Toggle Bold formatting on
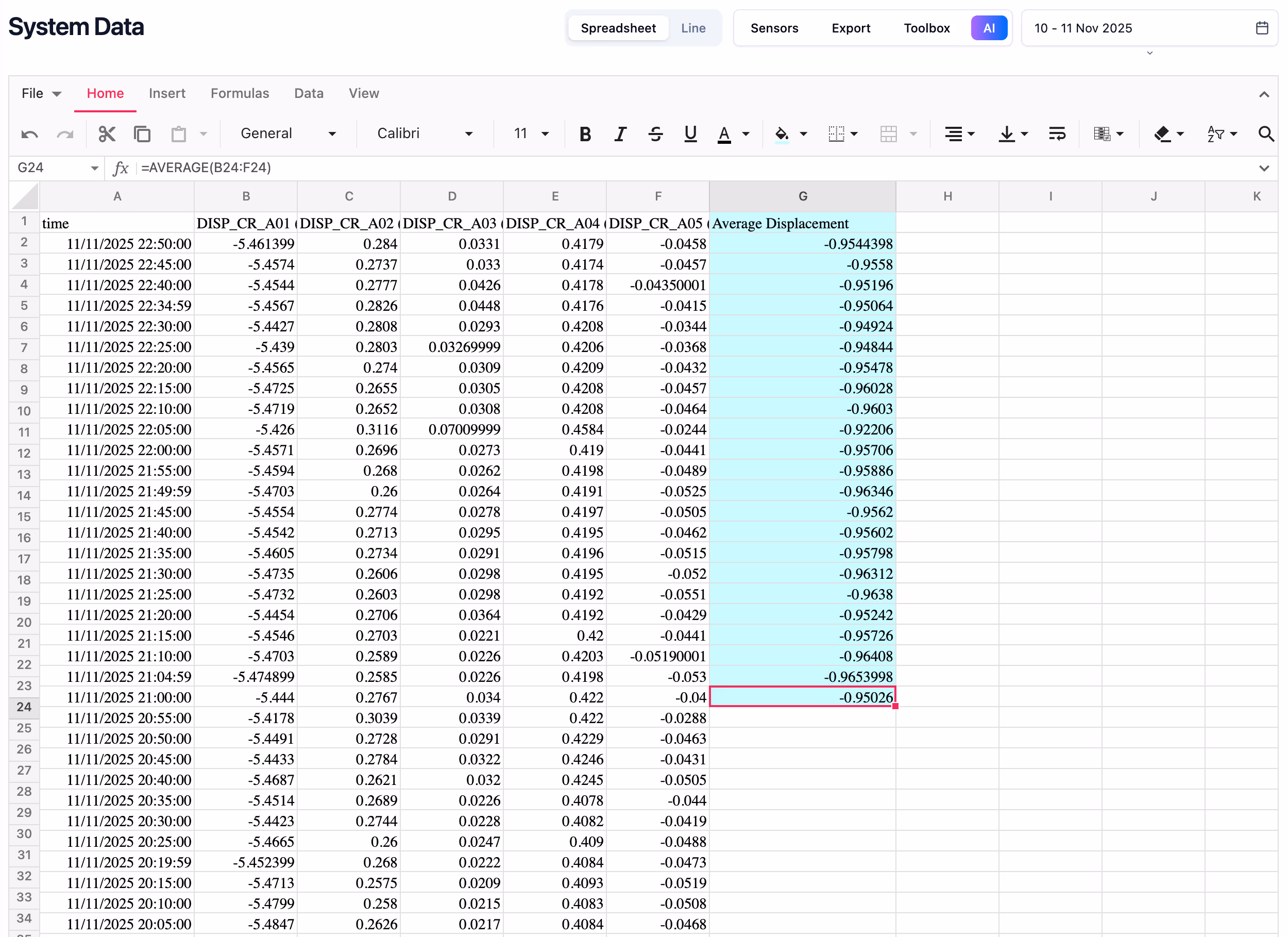The image size is (1288, 937). (585, 134)
